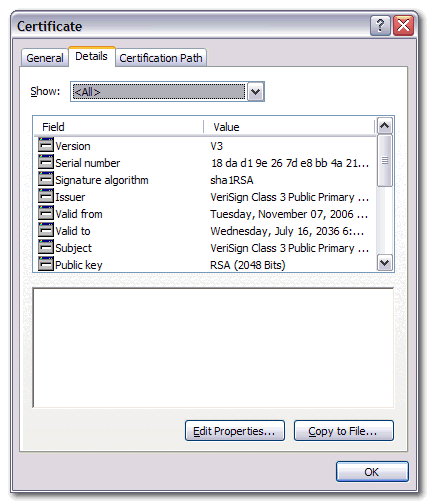Click the Public key field icon
430x504 pixels.
coord(46,264)
